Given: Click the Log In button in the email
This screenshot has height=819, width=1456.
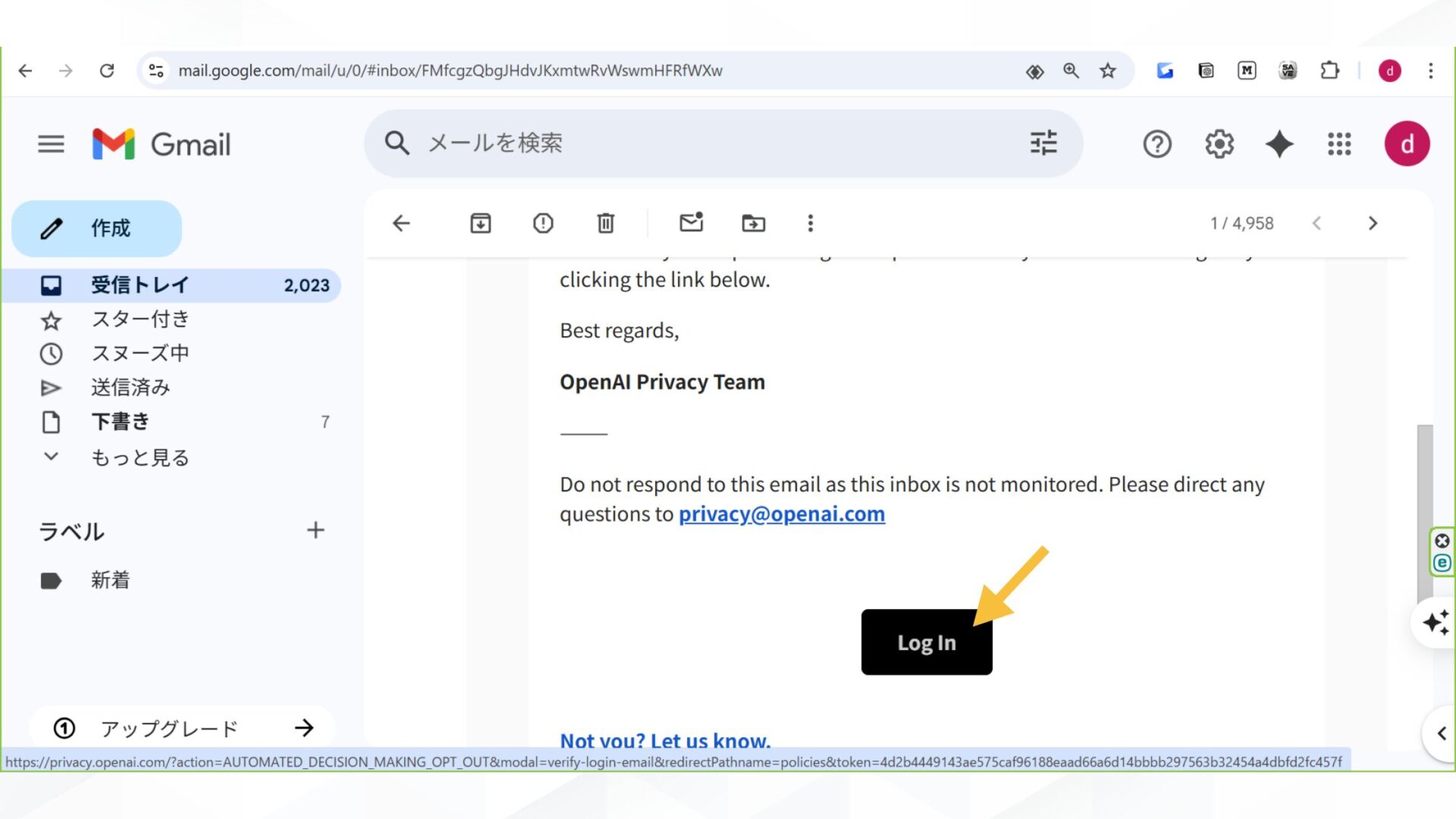Looking at the screenshot, I should (926, 642).
